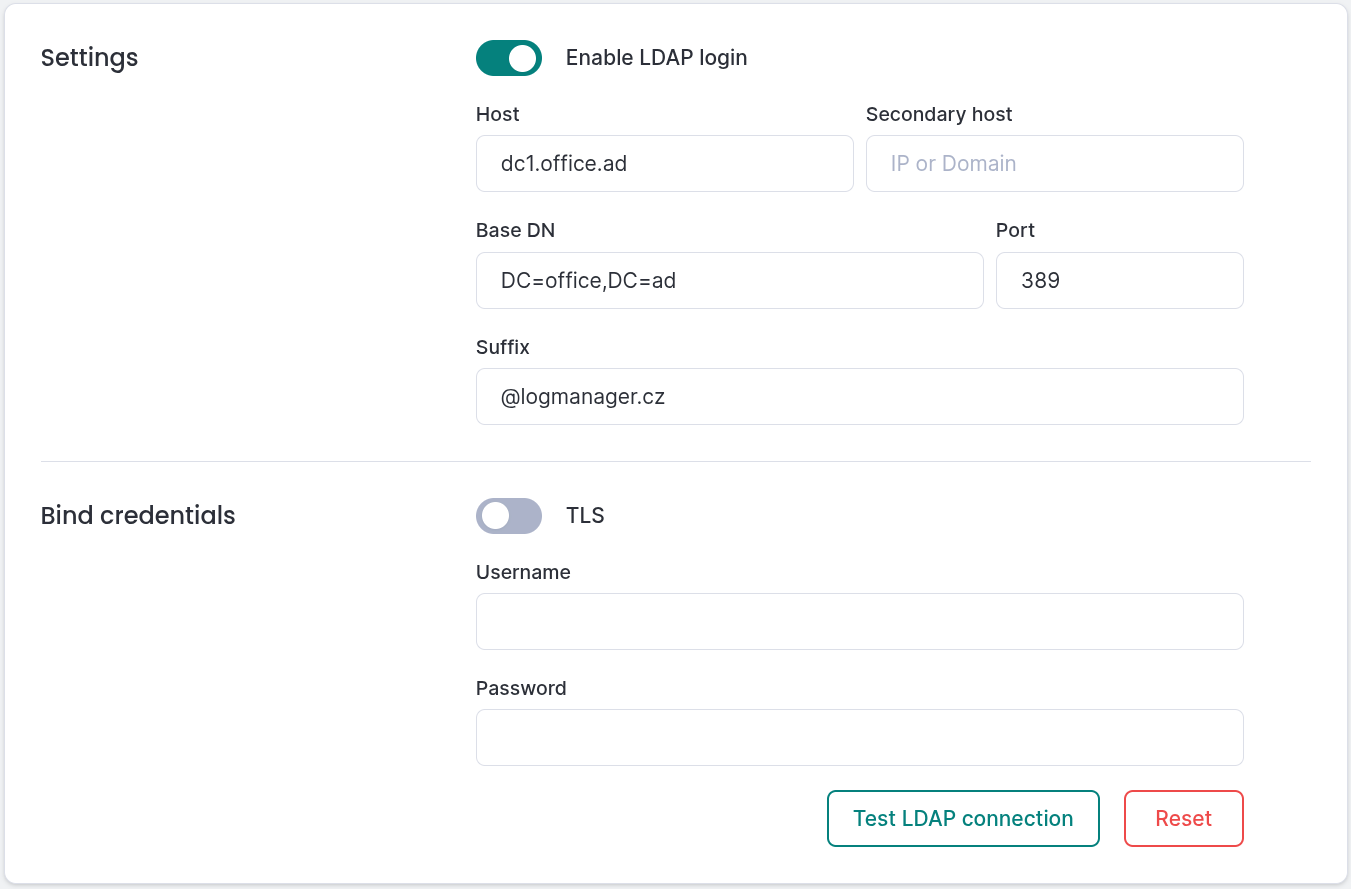
Task: Click inside the Password field
Action: point(859,737)
